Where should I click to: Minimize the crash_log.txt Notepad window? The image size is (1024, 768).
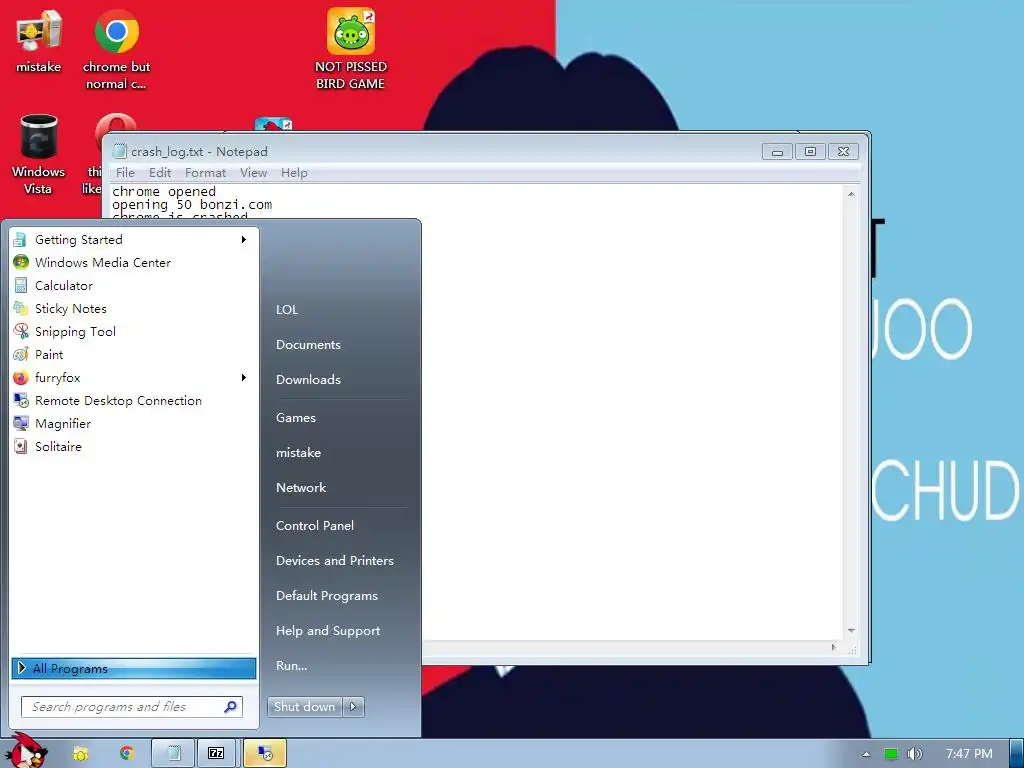777,152
